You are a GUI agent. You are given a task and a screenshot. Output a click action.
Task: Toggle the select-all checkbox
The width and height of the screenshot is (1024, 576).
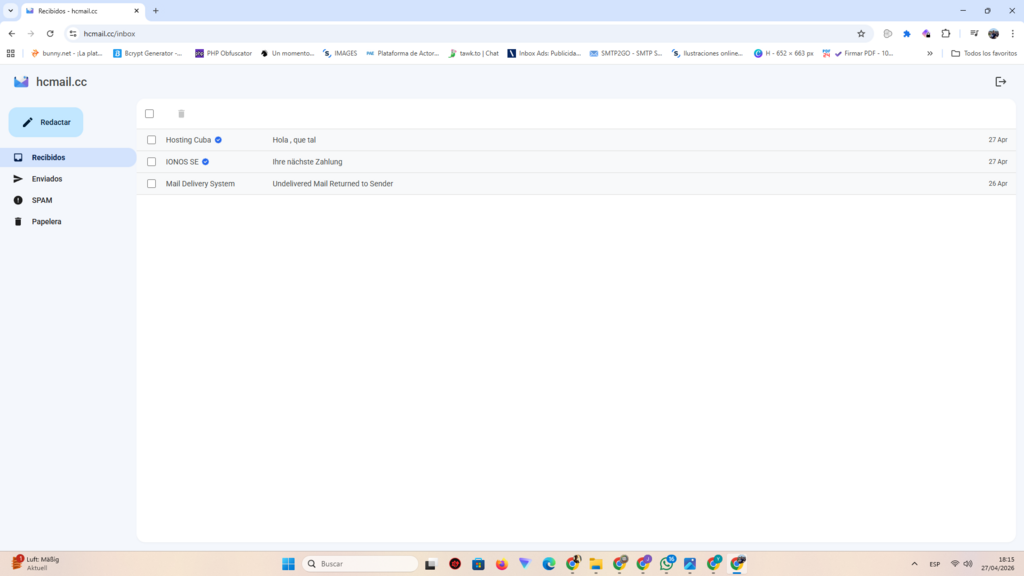[150, 114]
